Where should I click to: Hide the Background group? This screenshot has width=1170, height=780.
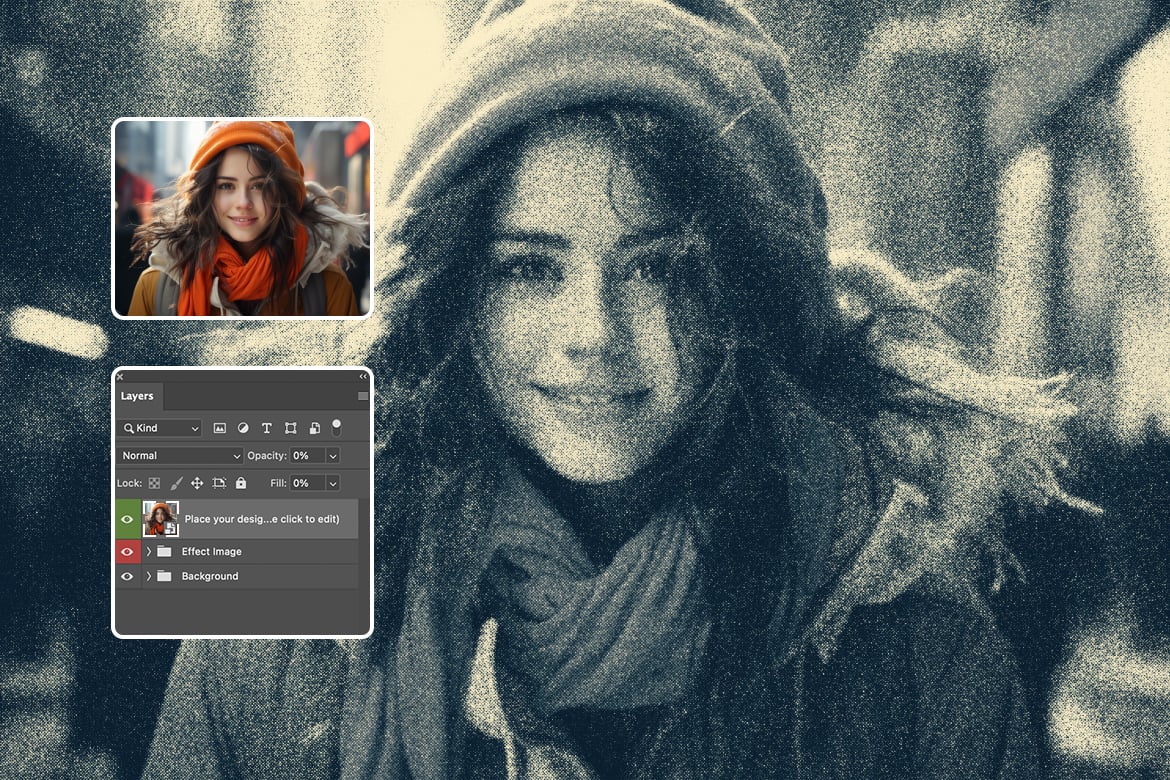127,576
